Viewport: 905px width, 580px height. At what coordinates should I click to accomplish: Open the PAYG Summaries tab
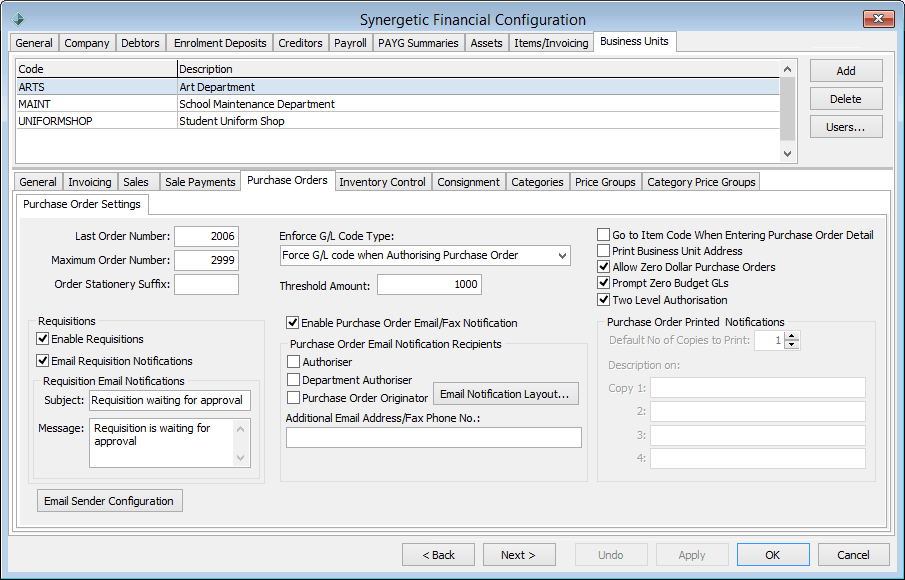(418, 43)
